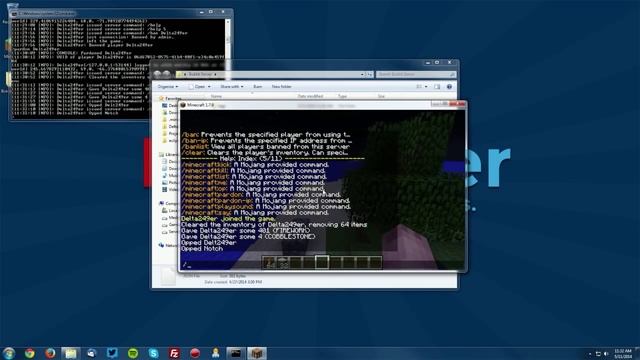This screenshot has height=360, width=640.
Task: Click the '/ban' help line in chat
Action: (266, 135)
